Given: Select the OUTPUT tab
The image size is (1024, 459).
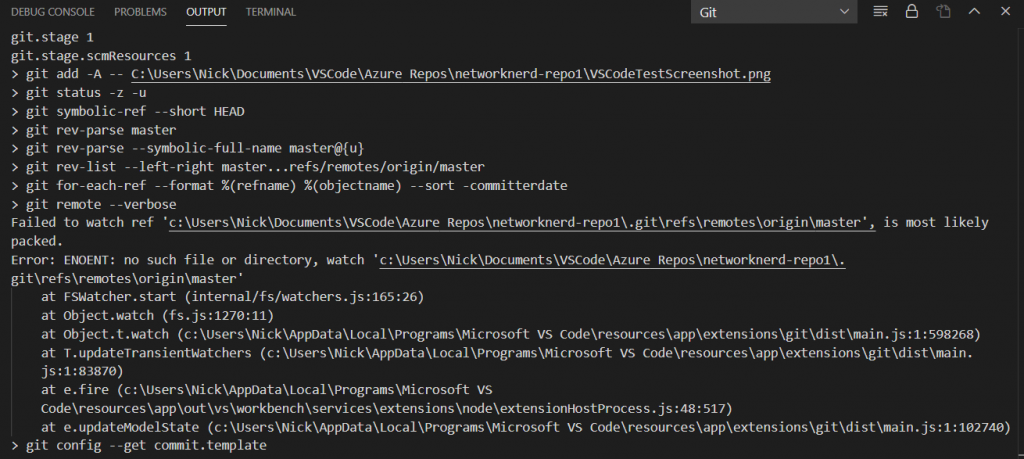Looking at the screenshot, I should 206,12.
